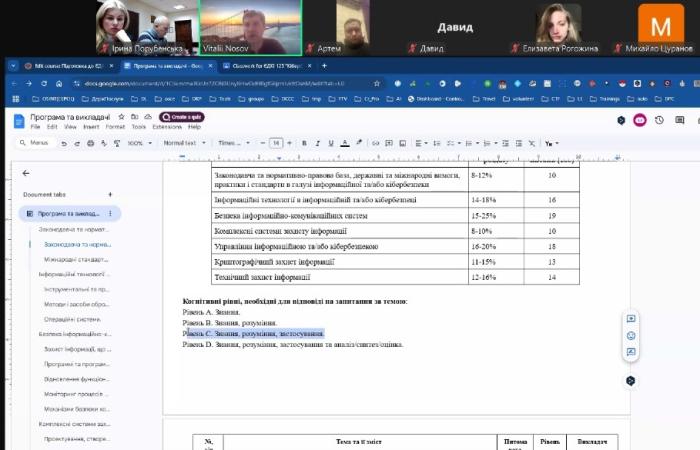
Task: Select the 'Програма та виклад...' document tab
Action: 69,213
